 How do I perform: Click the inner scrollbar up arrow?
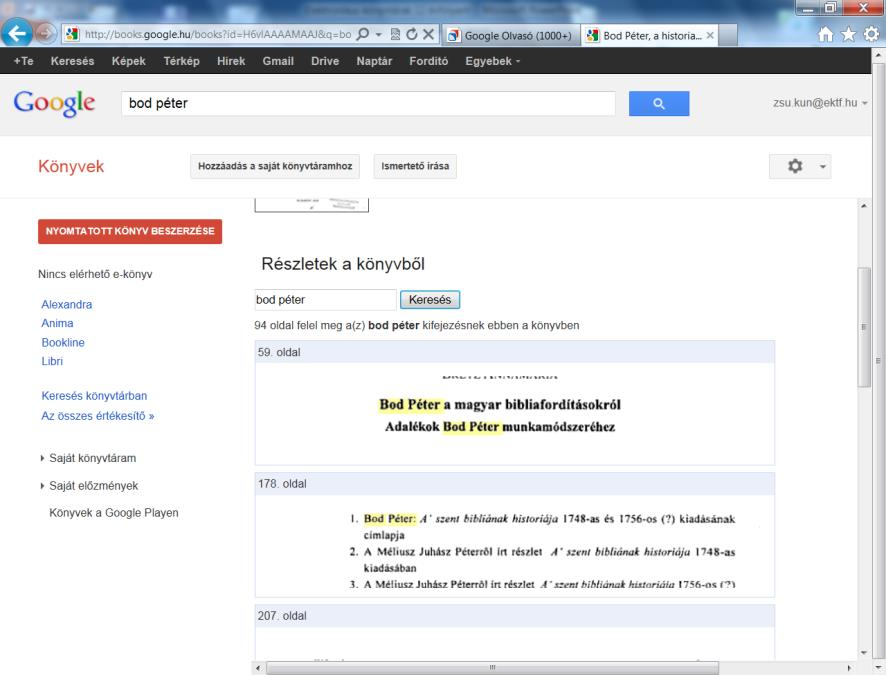pos(863,206)
